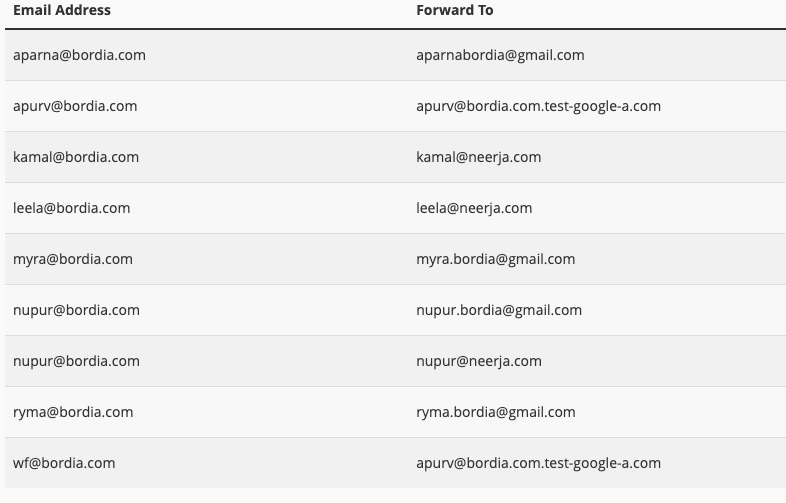
Task: Click the leela@neerja.com forward address
Action: click(474, 208)
